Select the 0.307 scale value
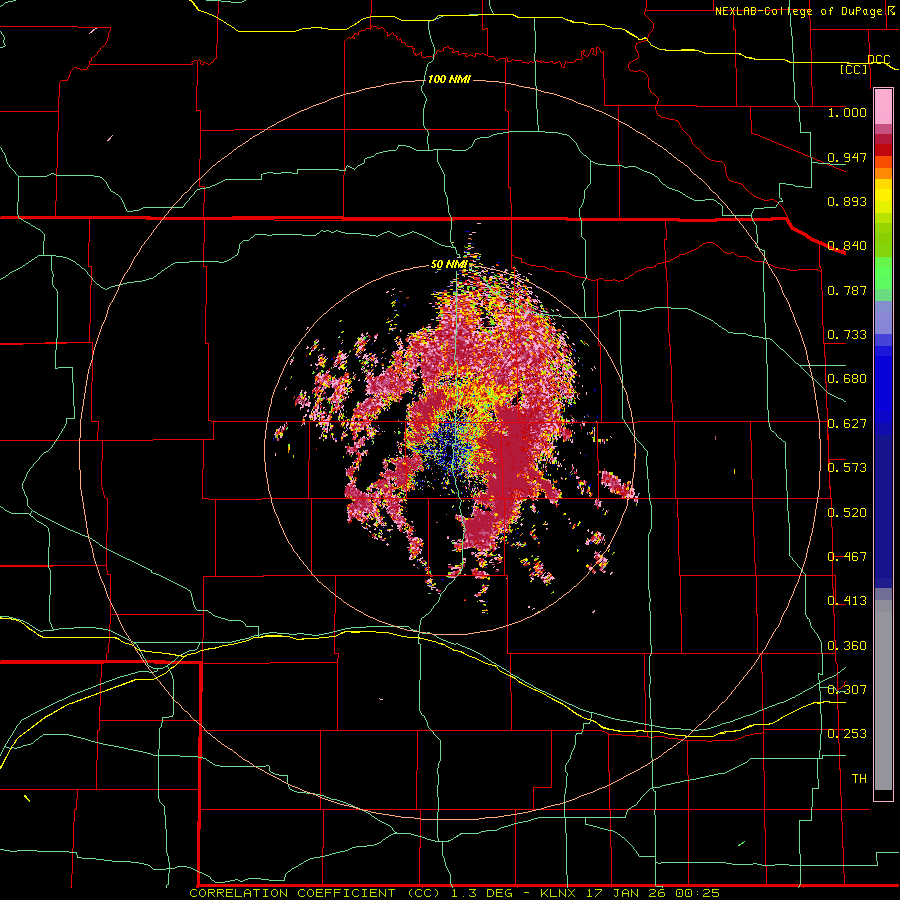 (847, 689)
